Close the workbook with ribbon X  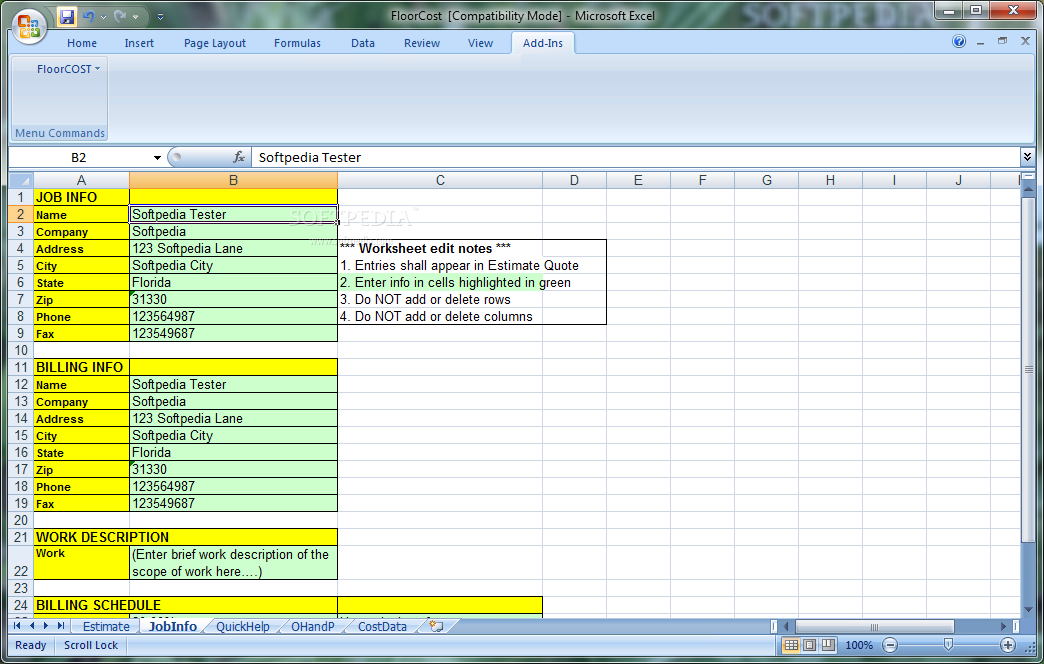click(x=1025, y=41)
